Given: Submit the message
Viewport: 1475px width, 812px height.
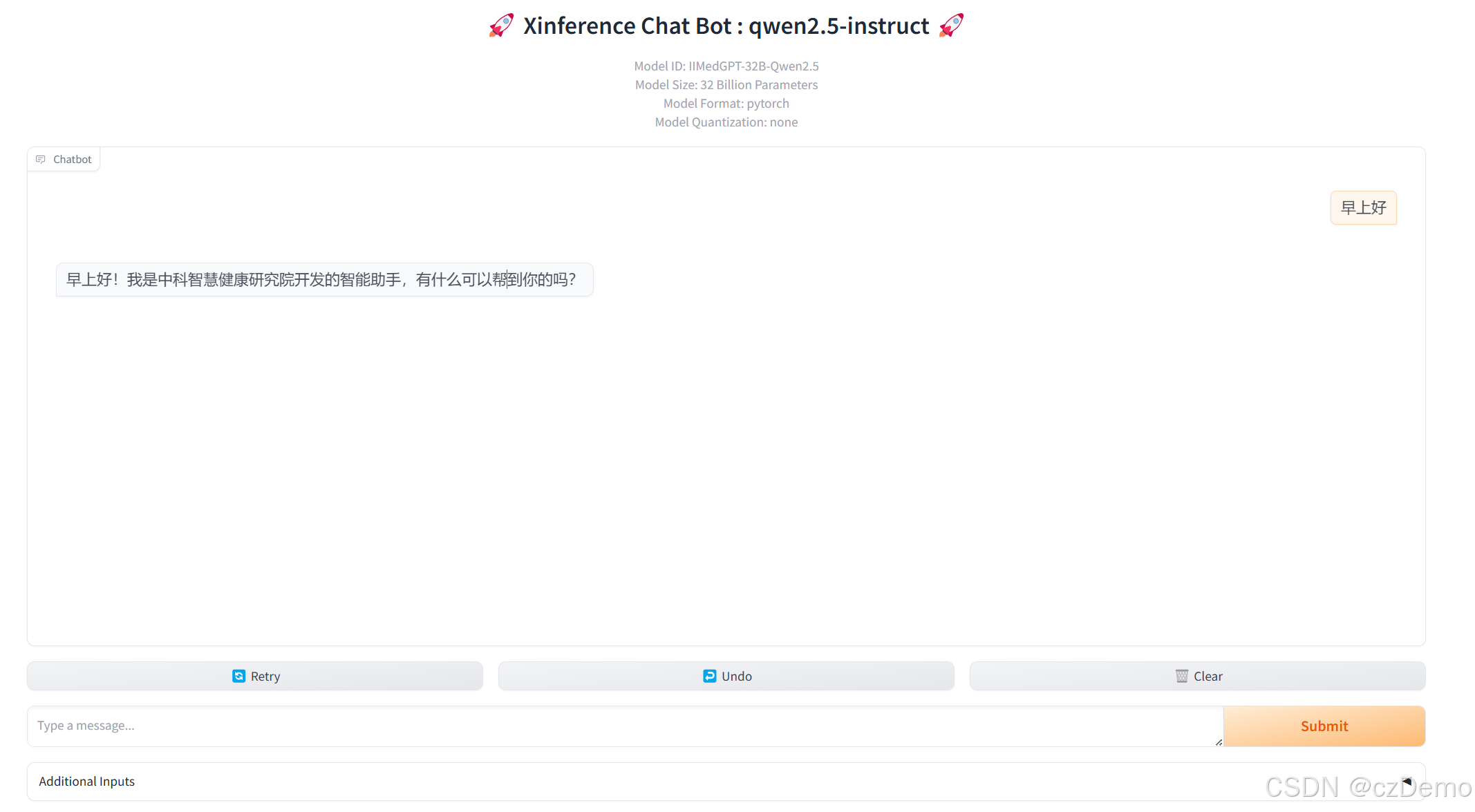Looking at the screenshot, I should click(x=1324, y=726).
